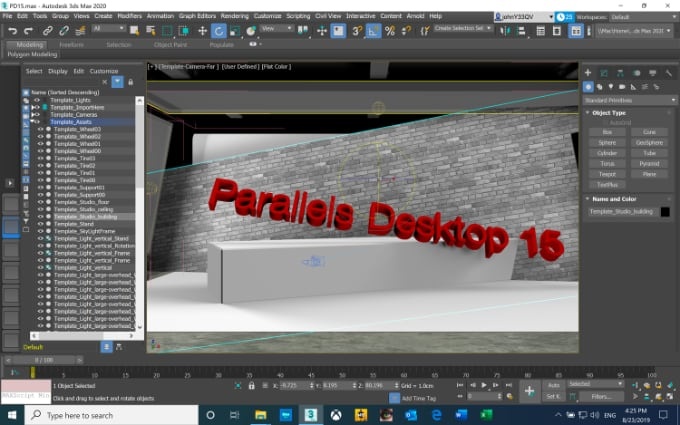Open the Workspaces Default dropdown

pyautogui.click(x=644, y=17)
